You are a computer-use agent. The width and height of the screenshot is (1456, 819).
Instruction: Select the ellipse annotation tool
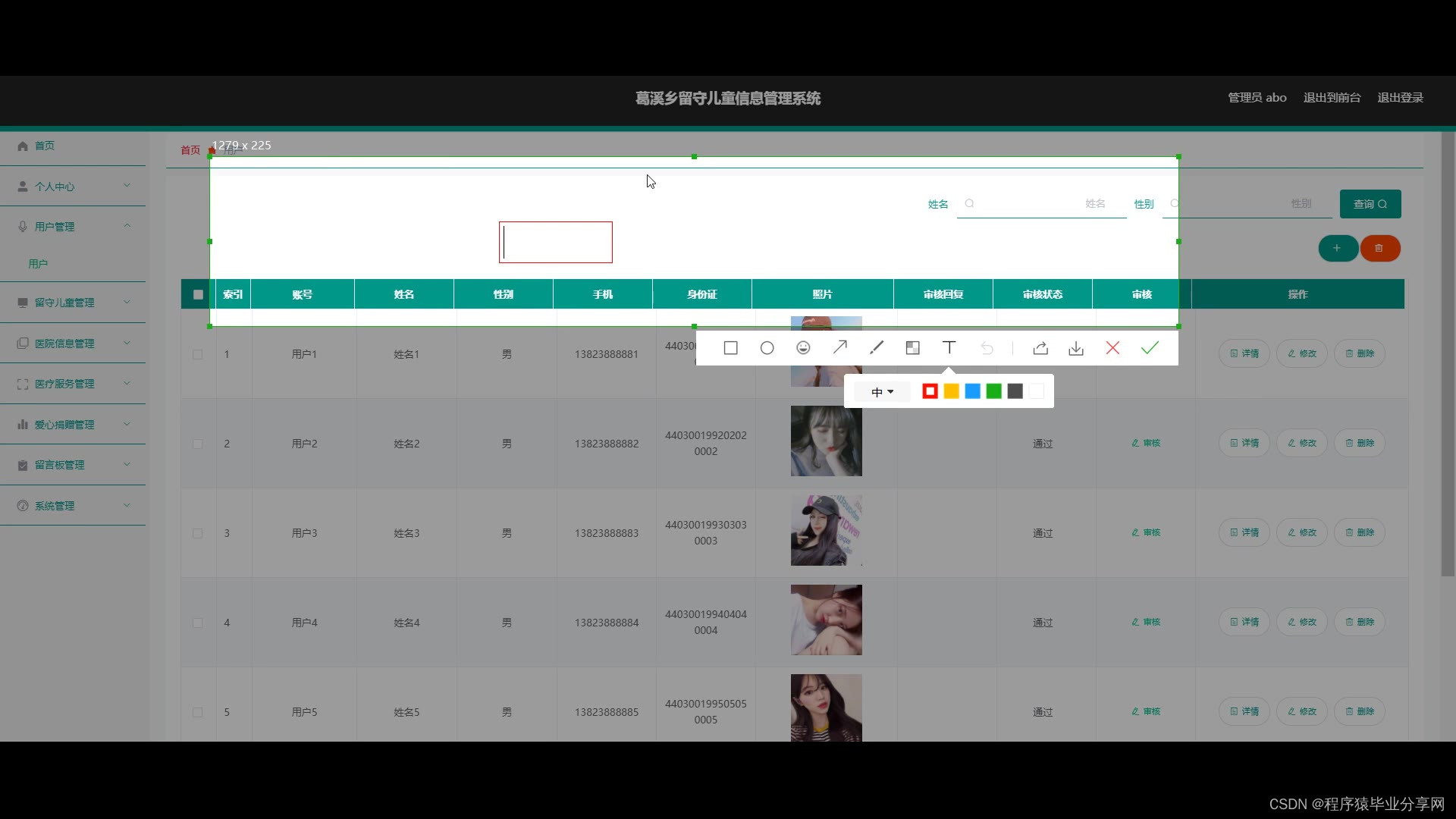(767, 348)
